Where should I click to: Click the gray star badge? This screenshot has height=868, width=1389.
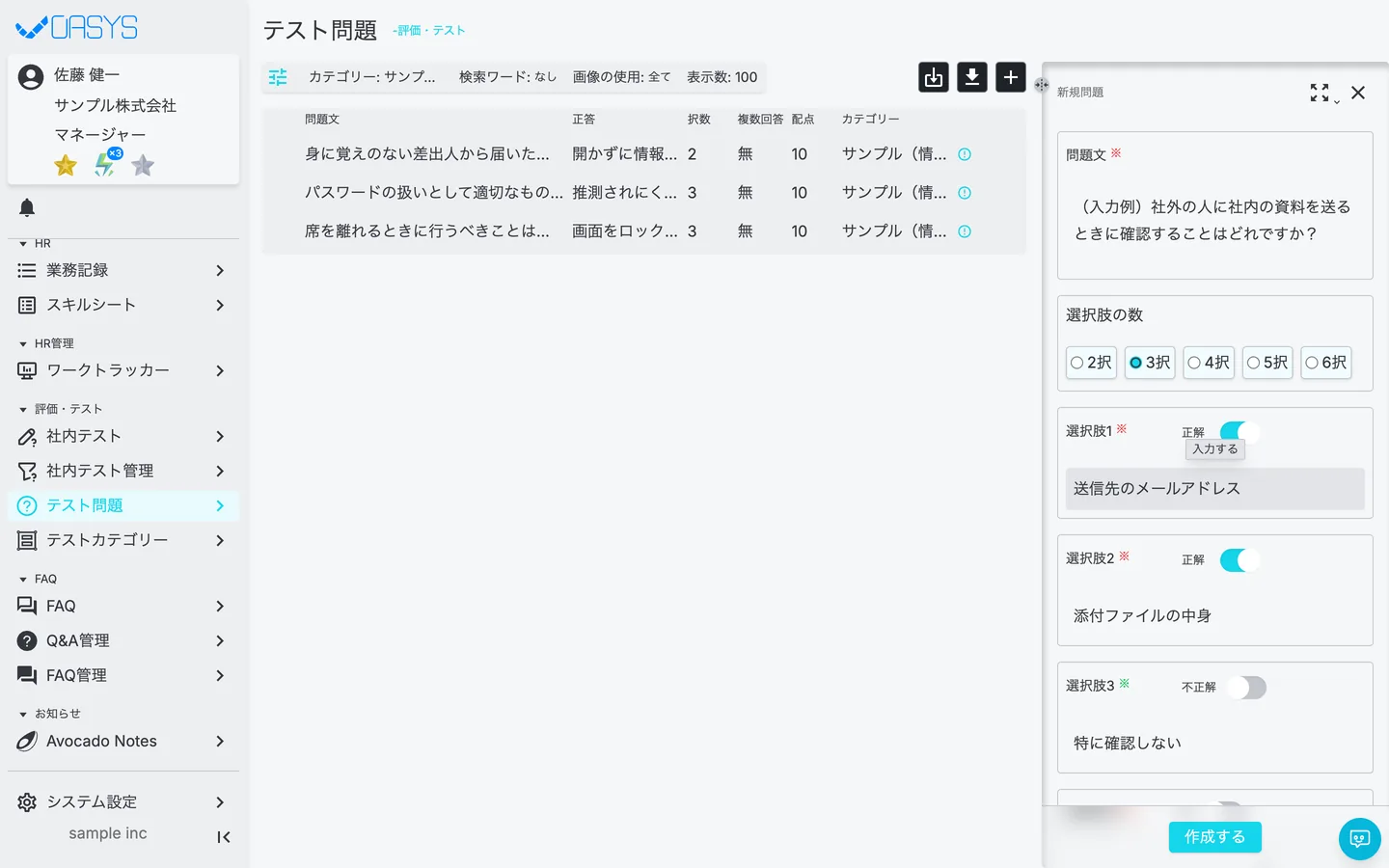(x=143, y=166)
